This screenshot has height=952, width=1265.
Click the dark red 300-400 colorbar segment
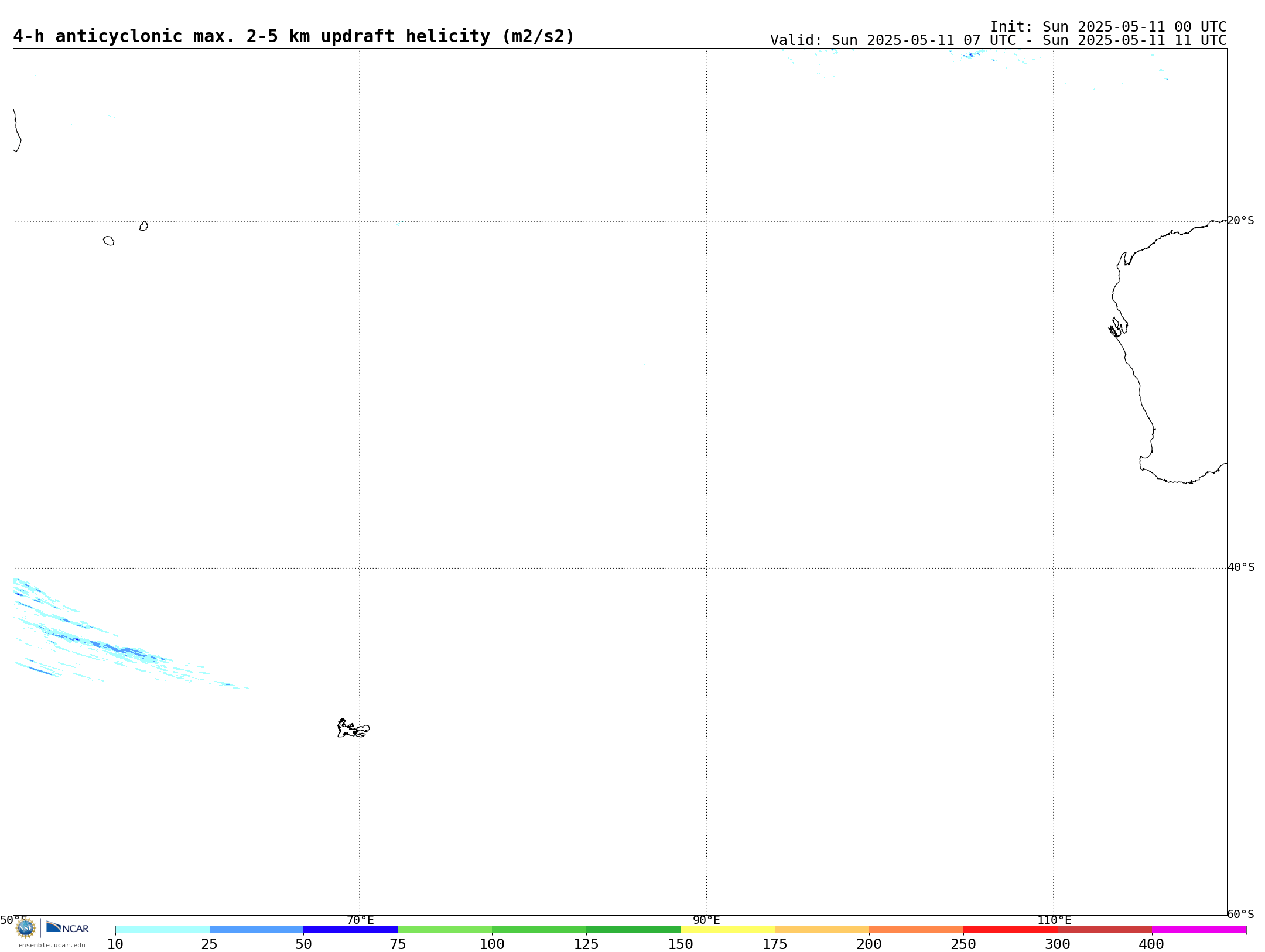[1105, 930]
